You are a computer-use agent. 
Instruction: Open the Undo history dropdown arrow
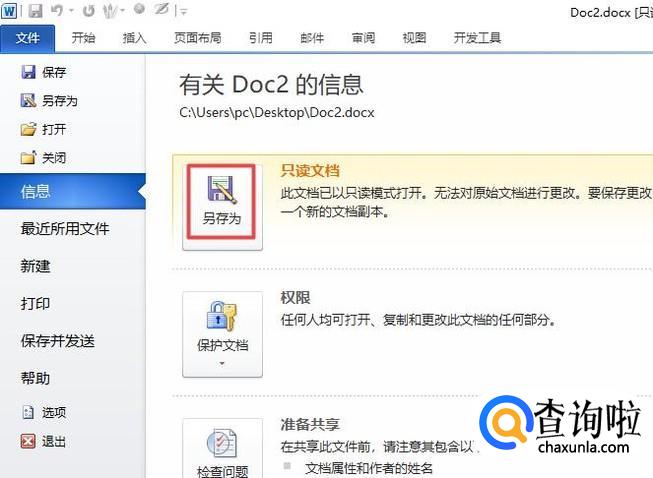click(x=72, y=11)
